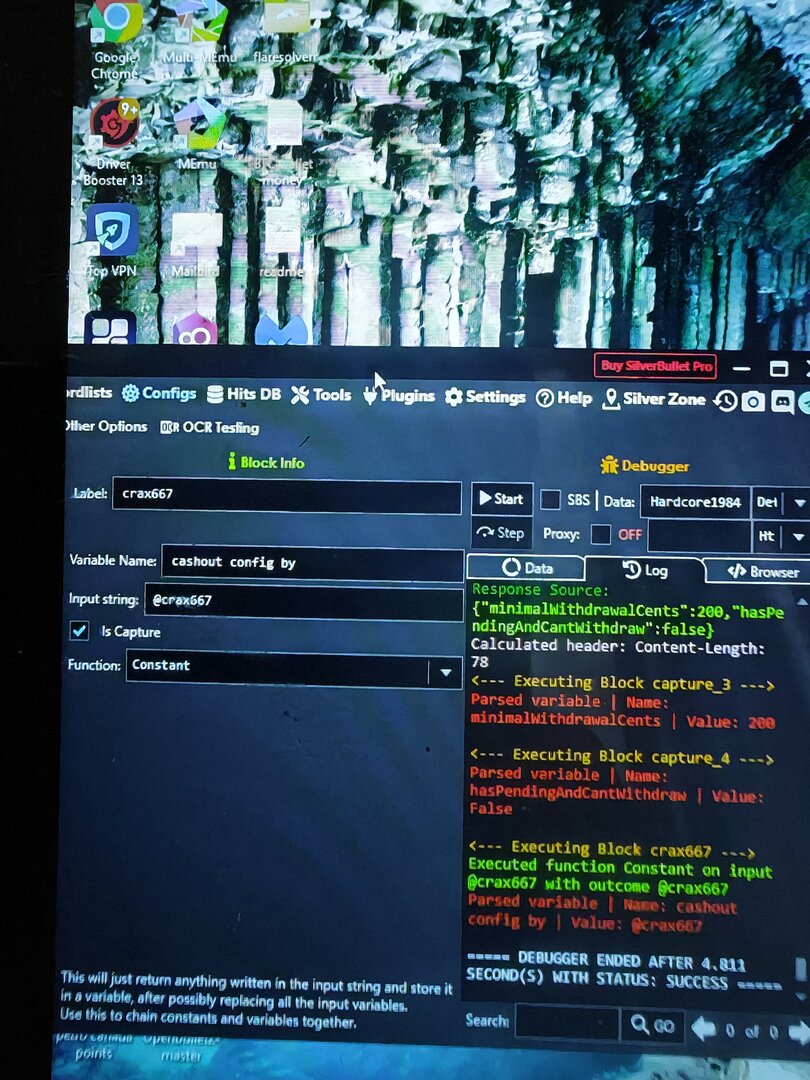Click the Buy SilverBullet Pro button
This screenshot has width=810, height=1080.
tap(655, 366)
